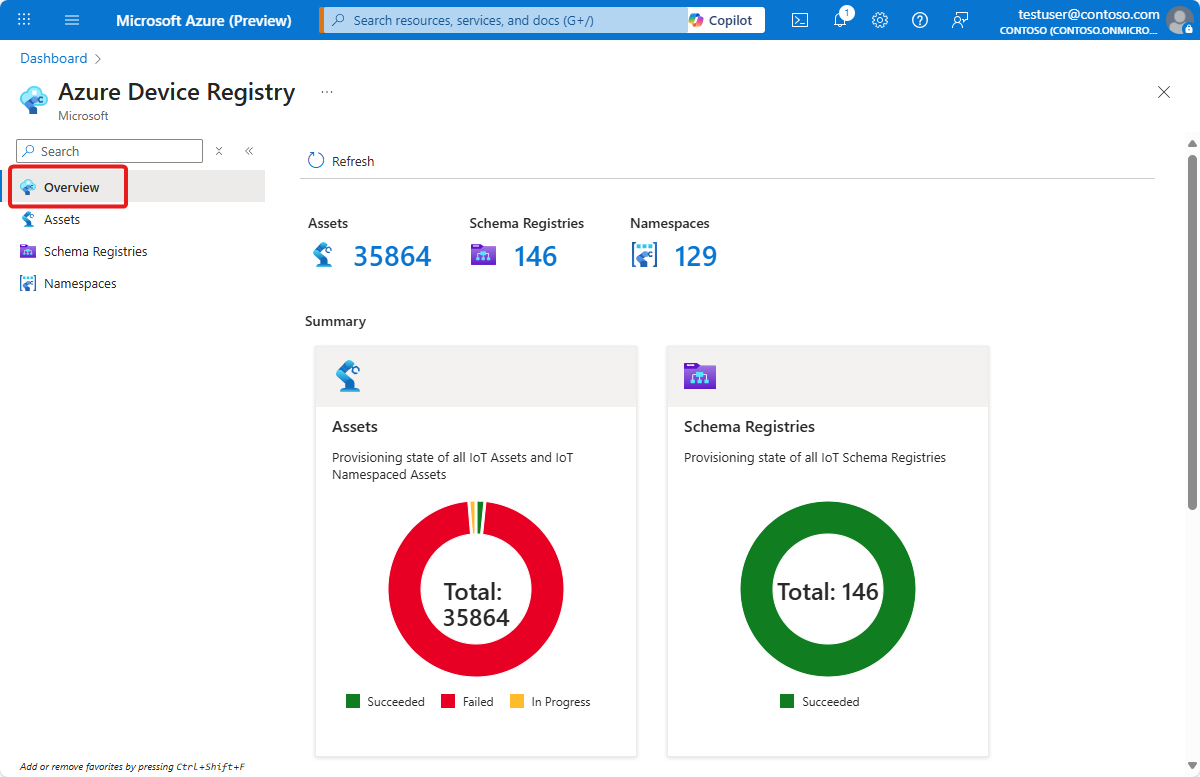Click the Refresh button
The image size is (1200, 777).
342,161
